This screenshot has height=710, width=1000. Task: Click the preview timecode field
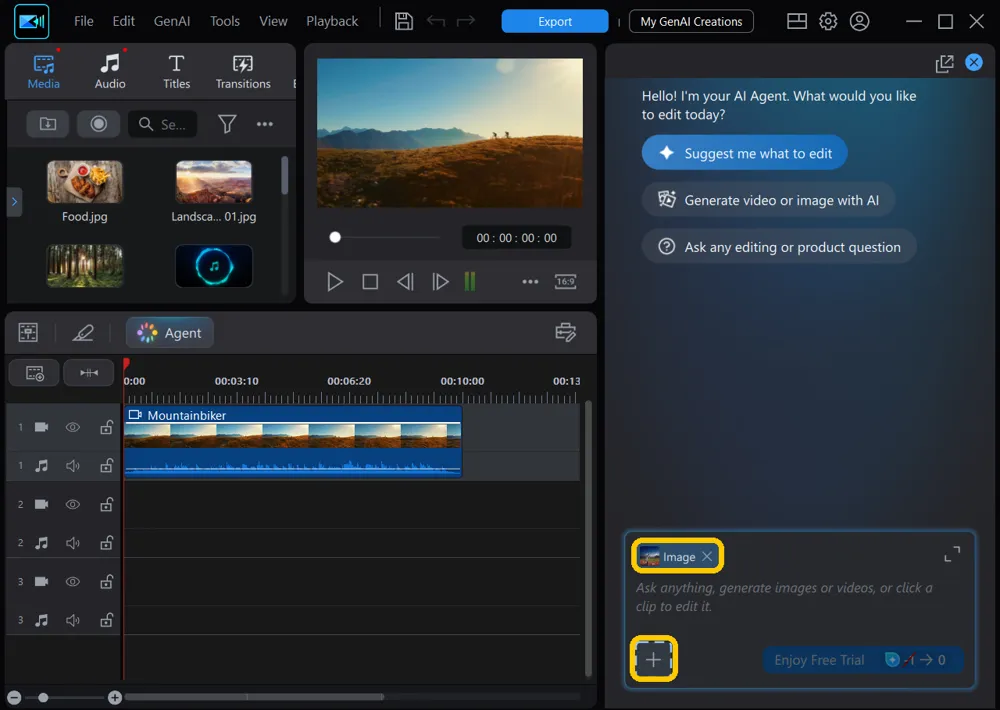(x=517, y=238)
